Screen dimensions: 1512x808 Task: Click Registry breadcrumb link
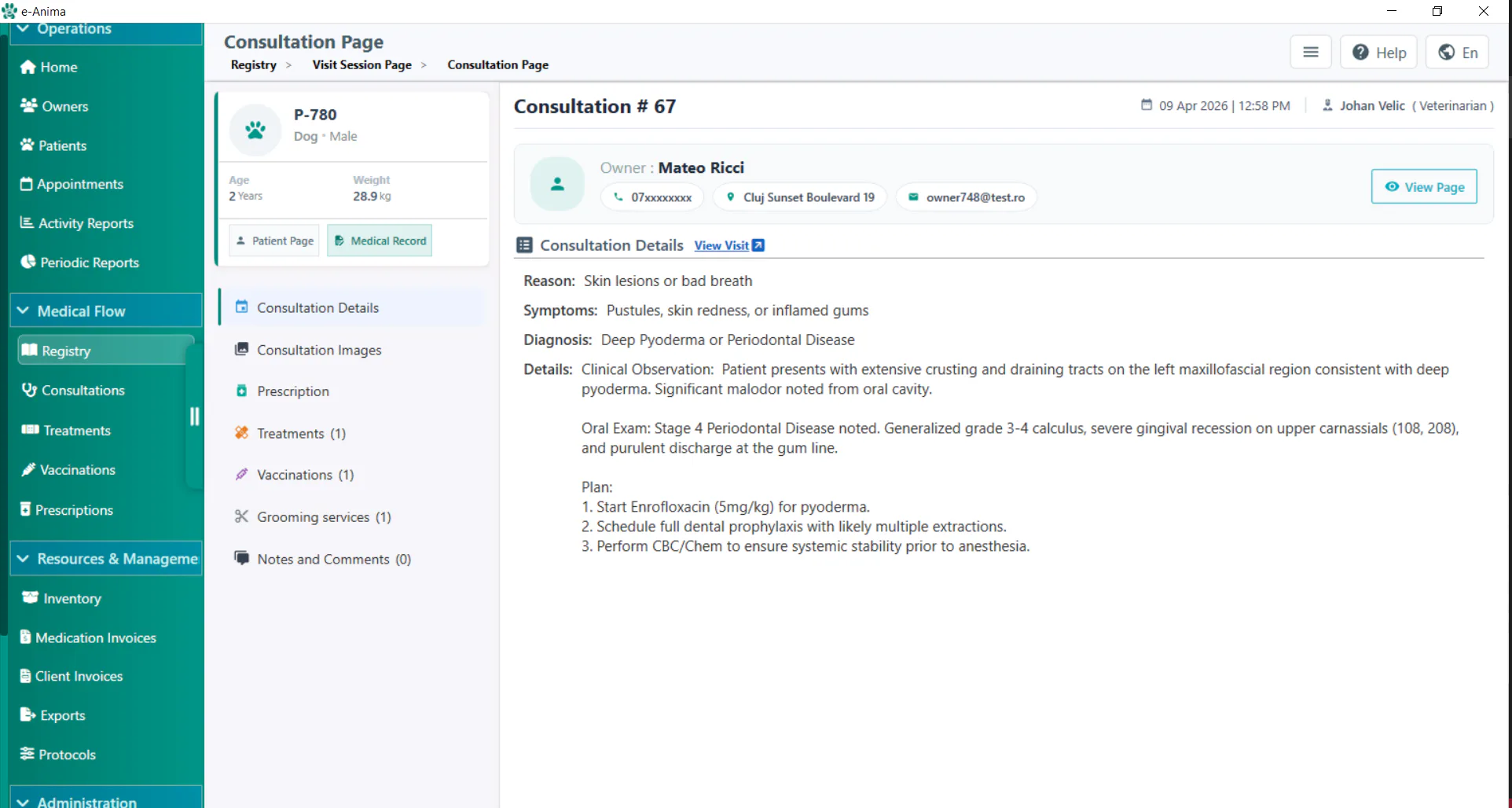(253, 64)
